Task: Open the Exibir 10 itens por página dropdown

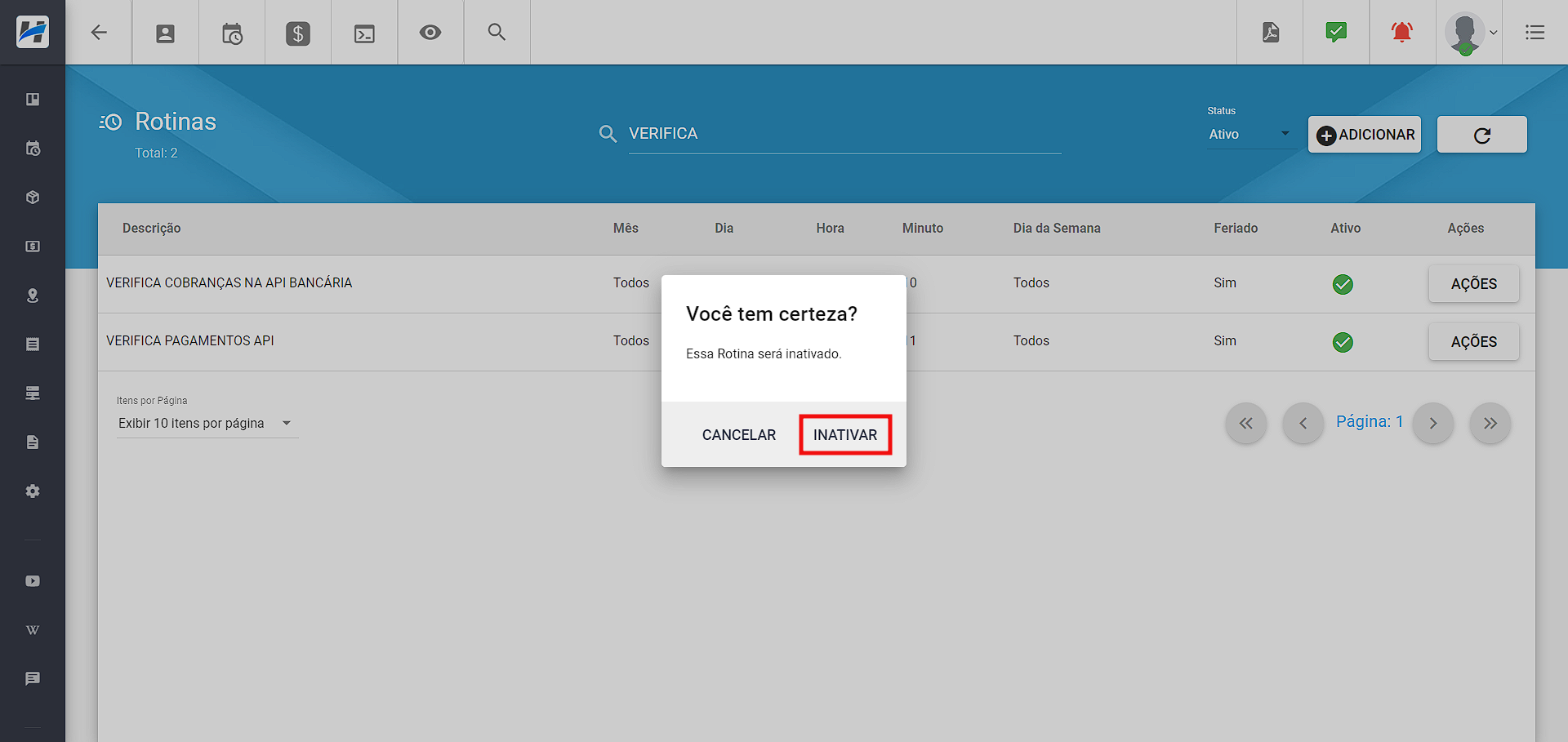Action: tap(207, 424)
